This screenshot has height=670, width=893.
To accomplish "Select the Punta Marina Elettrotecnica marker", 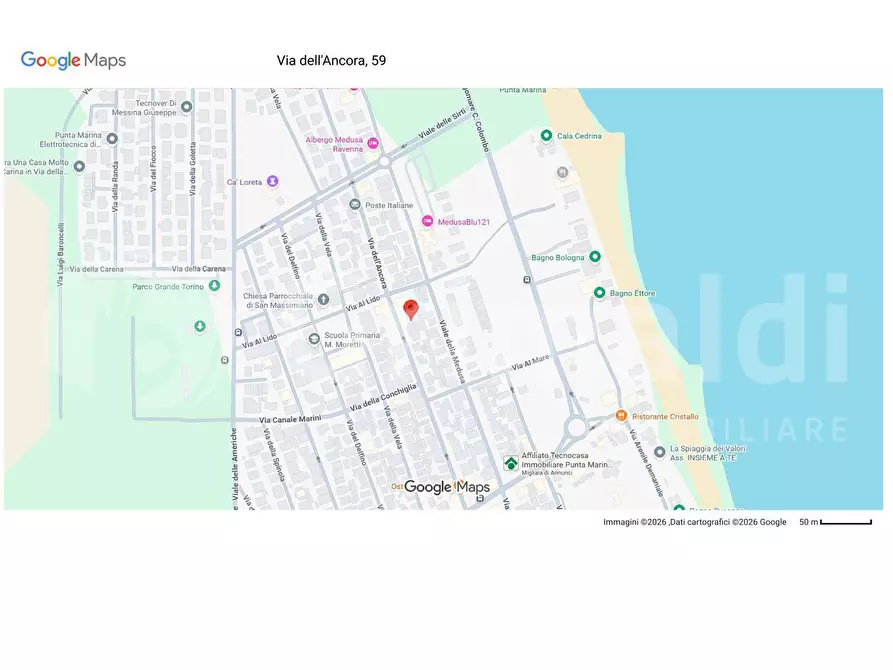I will click(112, 139).
